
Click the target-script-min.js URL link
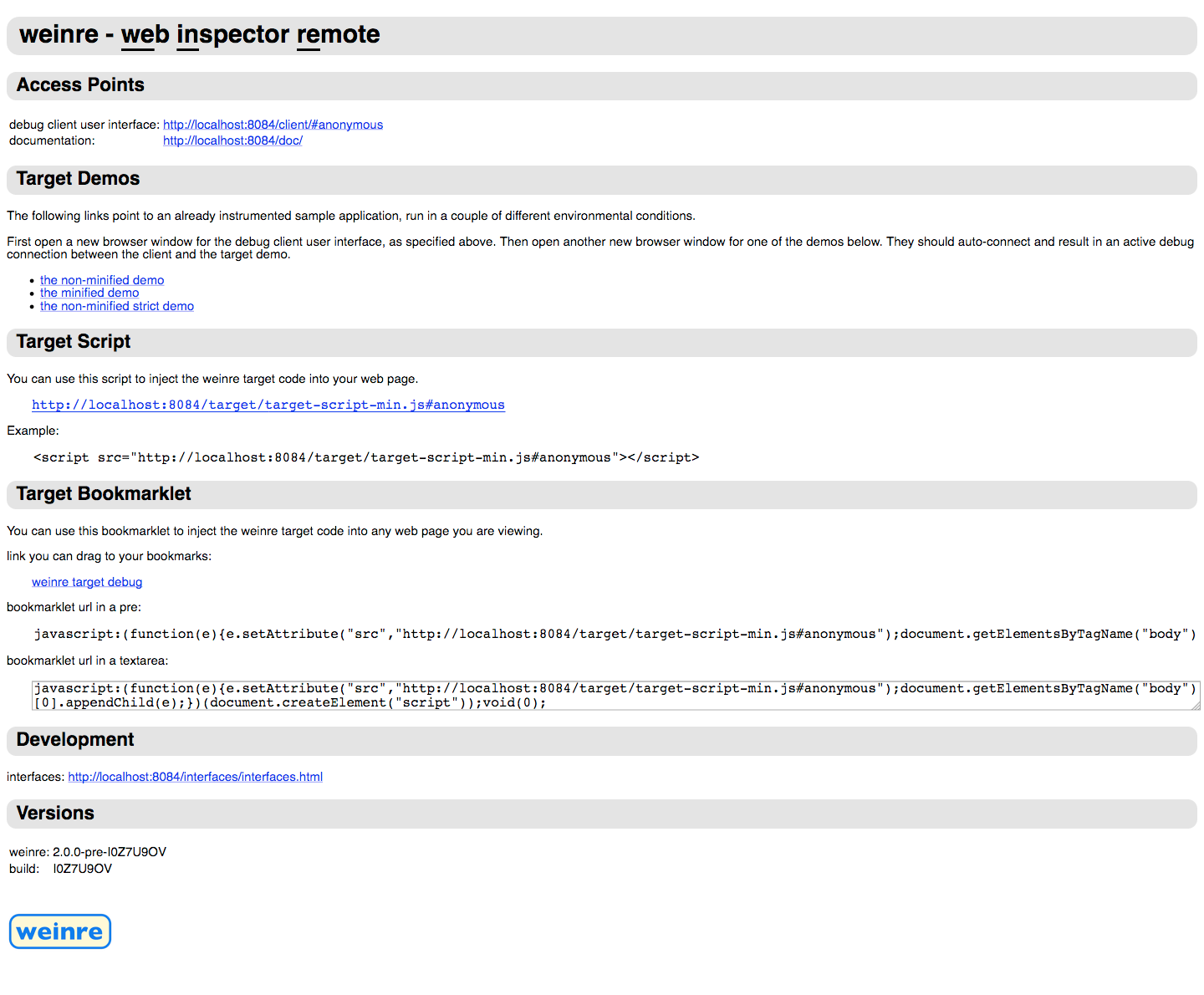coord(268,405)
